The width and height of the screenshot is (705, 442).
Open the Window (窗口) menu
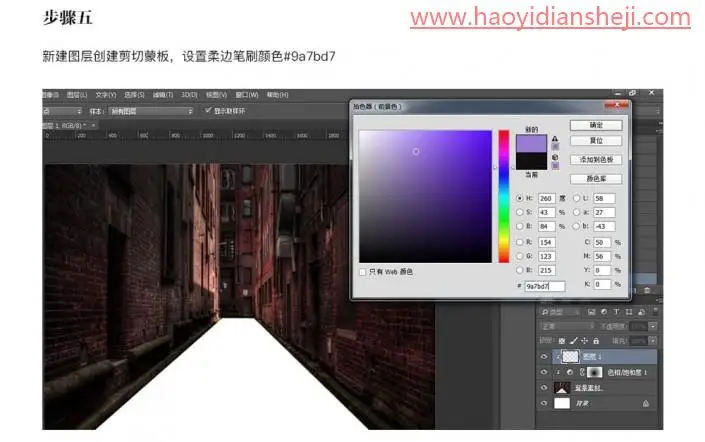[247, 95]
